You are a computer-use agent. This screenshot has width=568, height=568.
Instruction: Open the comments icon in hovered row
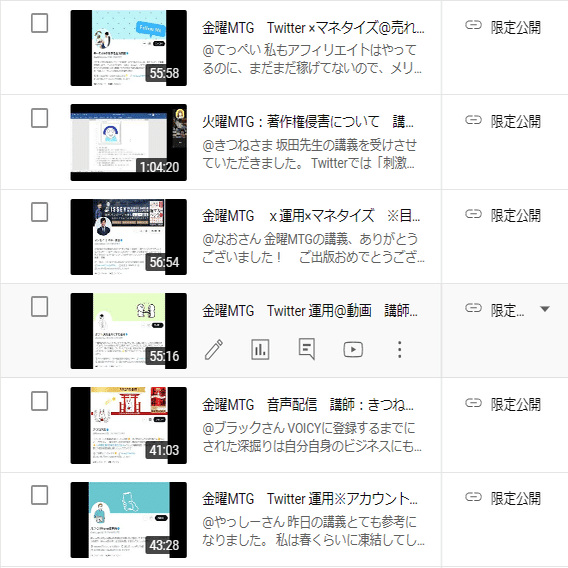[307, 350]
